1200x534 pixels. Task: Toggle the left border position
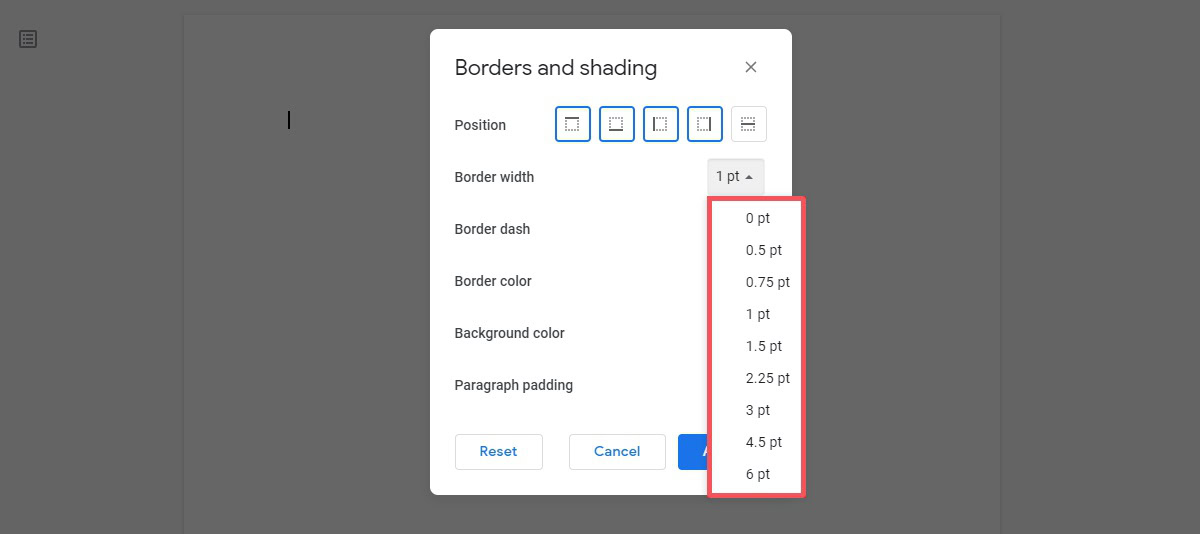[x=661, y=124]
